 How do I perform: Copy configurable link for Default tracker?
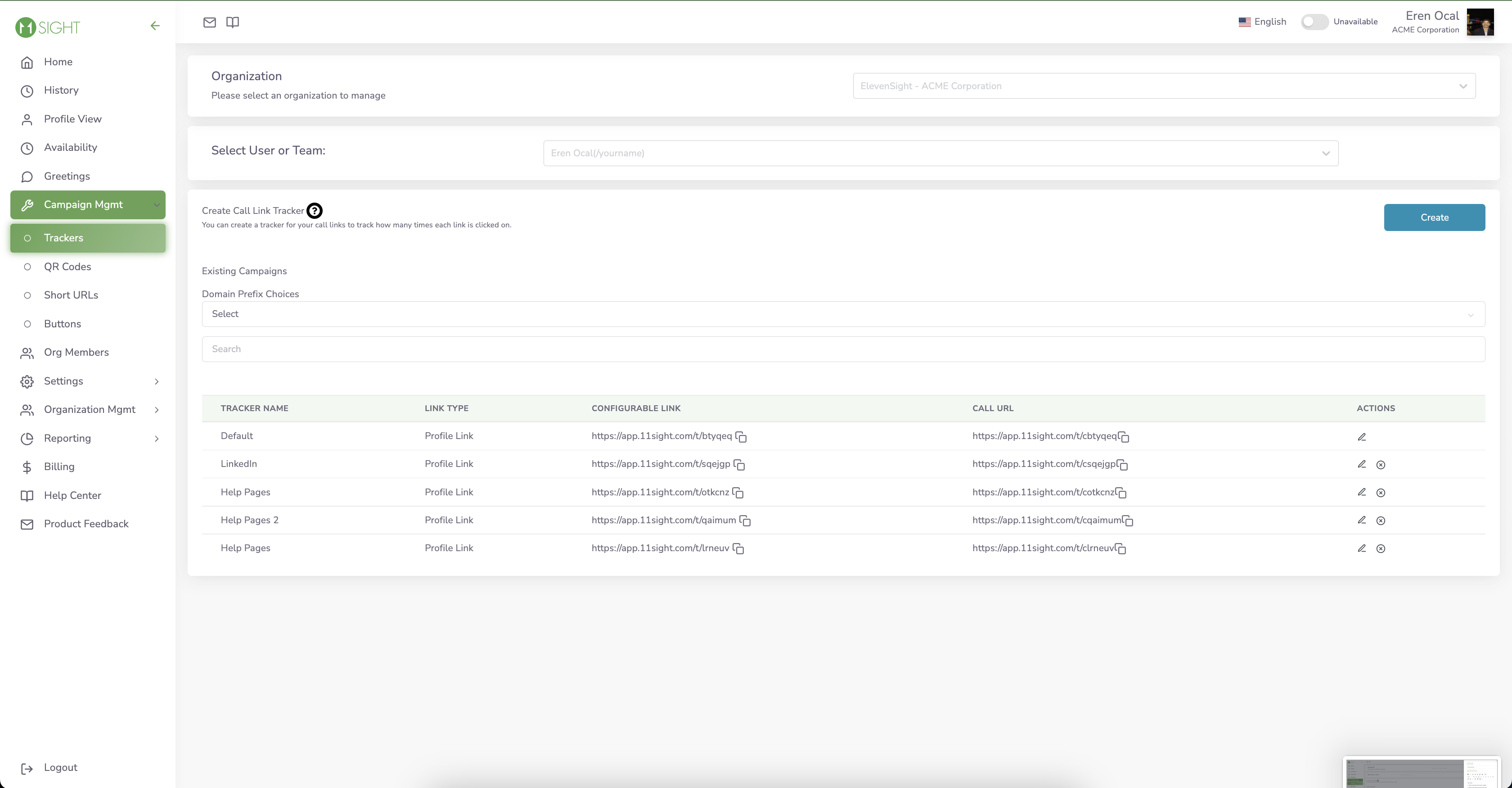tap(741, 437)
